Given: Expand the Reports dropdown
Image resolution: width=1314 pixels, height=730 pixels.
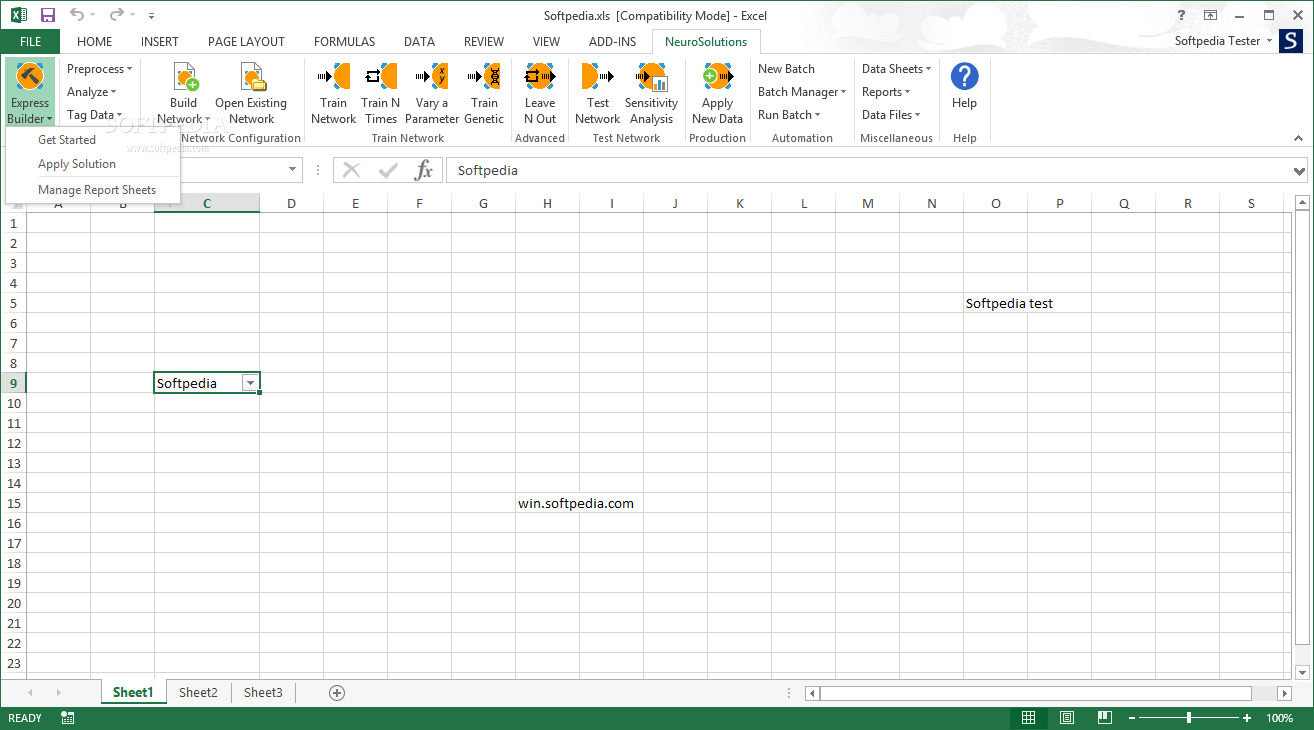Looking at the screenshot, I should pyautogui.click(x=886, y=92).
